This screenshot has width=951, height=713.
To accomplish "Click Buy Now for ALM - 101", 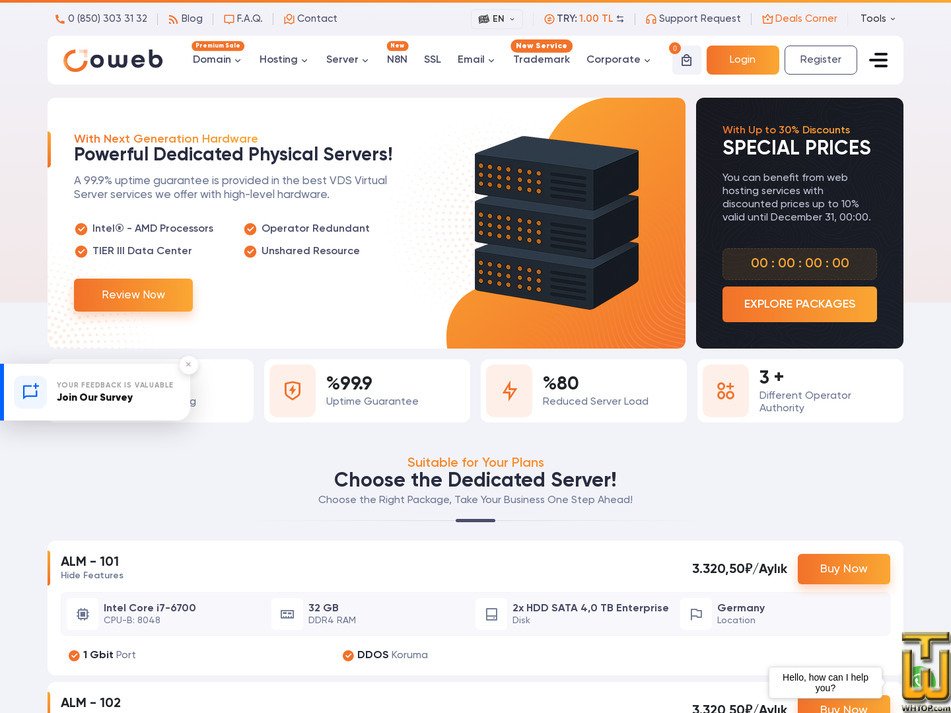I will [844, 569].
